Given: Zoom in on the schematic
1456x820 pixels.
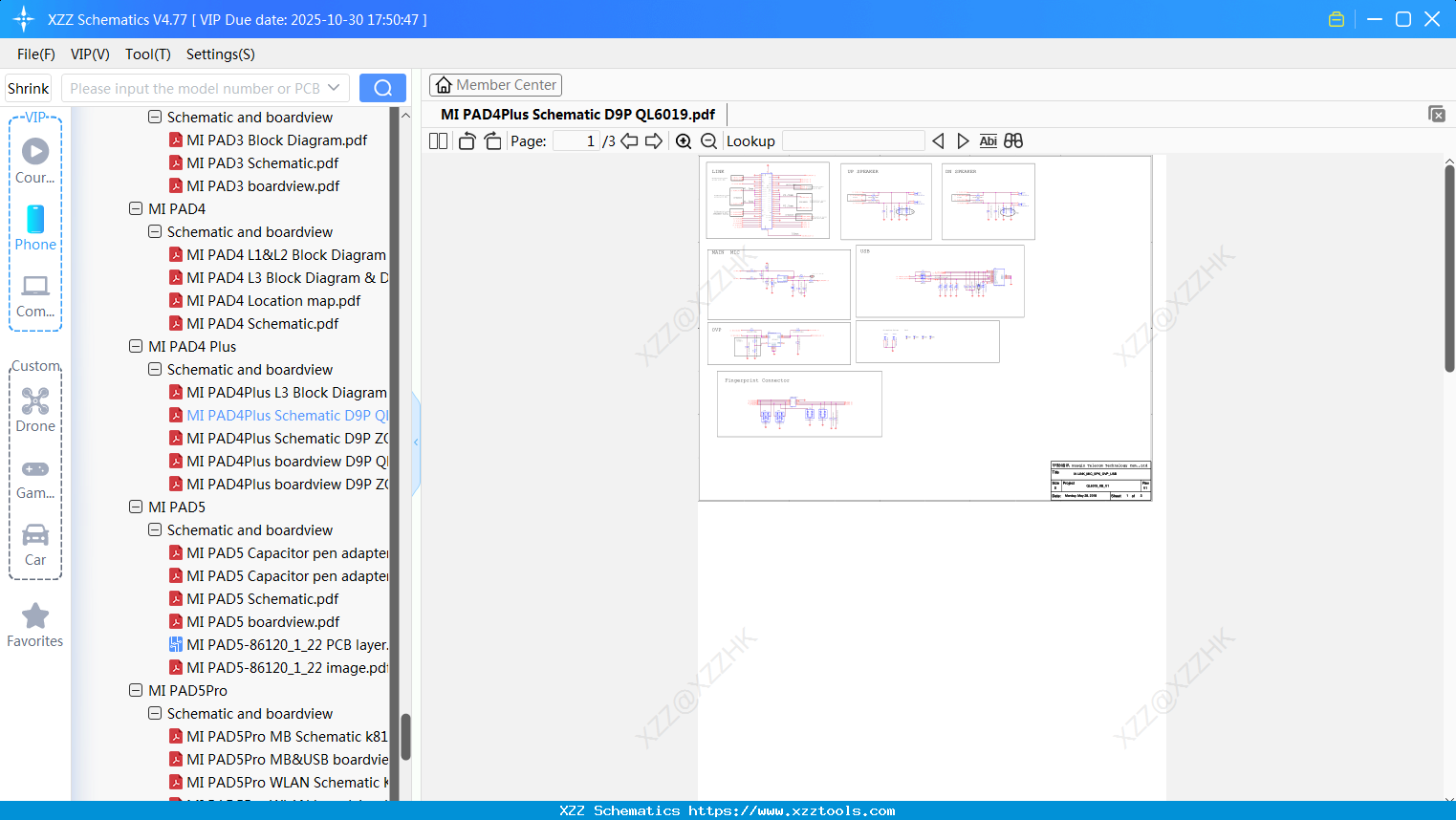Looking at the screenshot, I should point(684,141).
